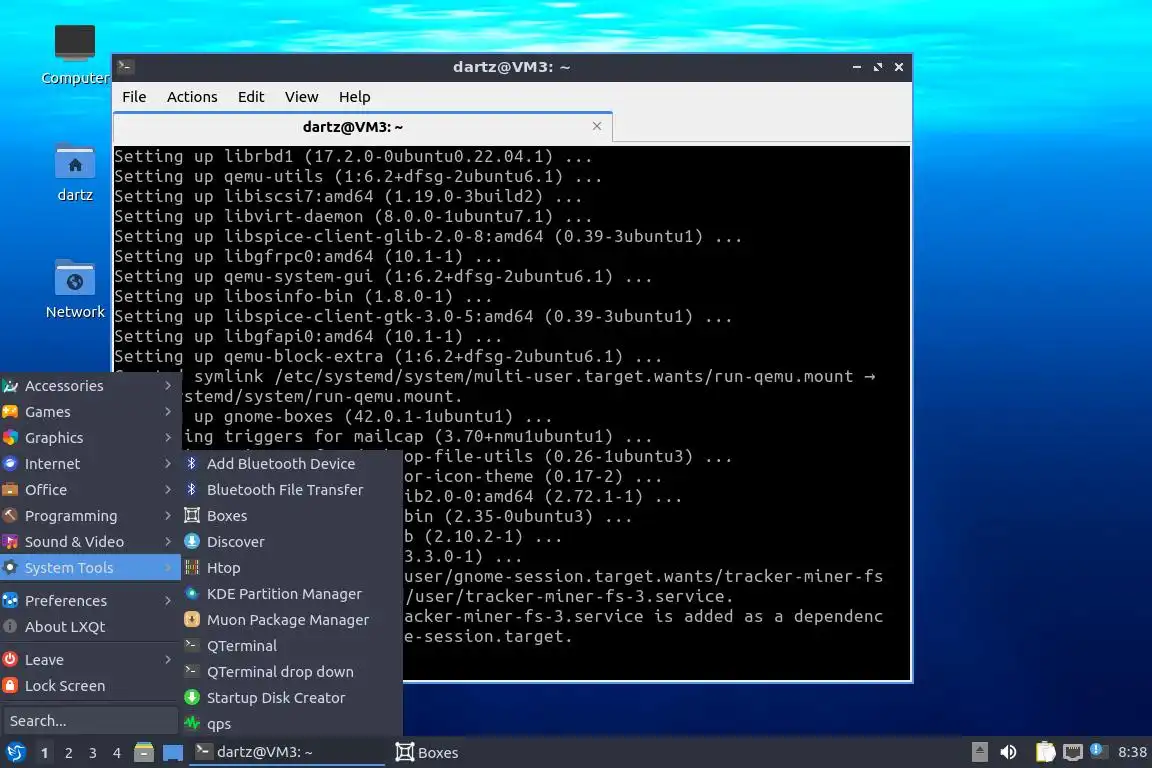Screen dimensions: 1152x768
Task: Click the Bluetooth File Transfer icon
Action: click(192, 489)
